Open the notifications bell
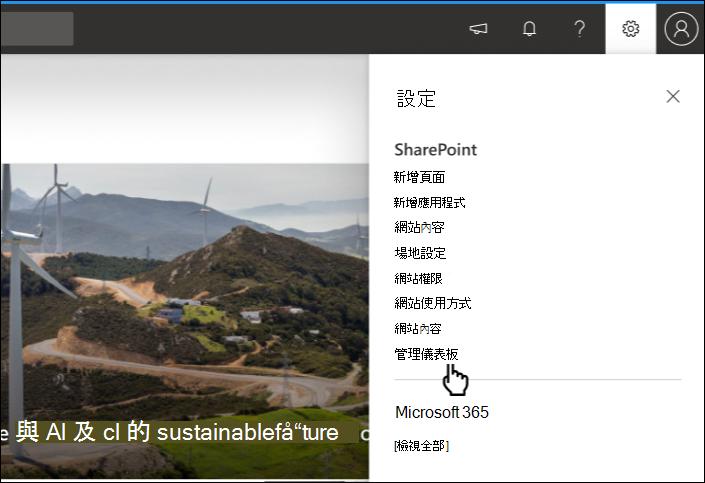The image size is (705, 483). [x=529, y=29]
